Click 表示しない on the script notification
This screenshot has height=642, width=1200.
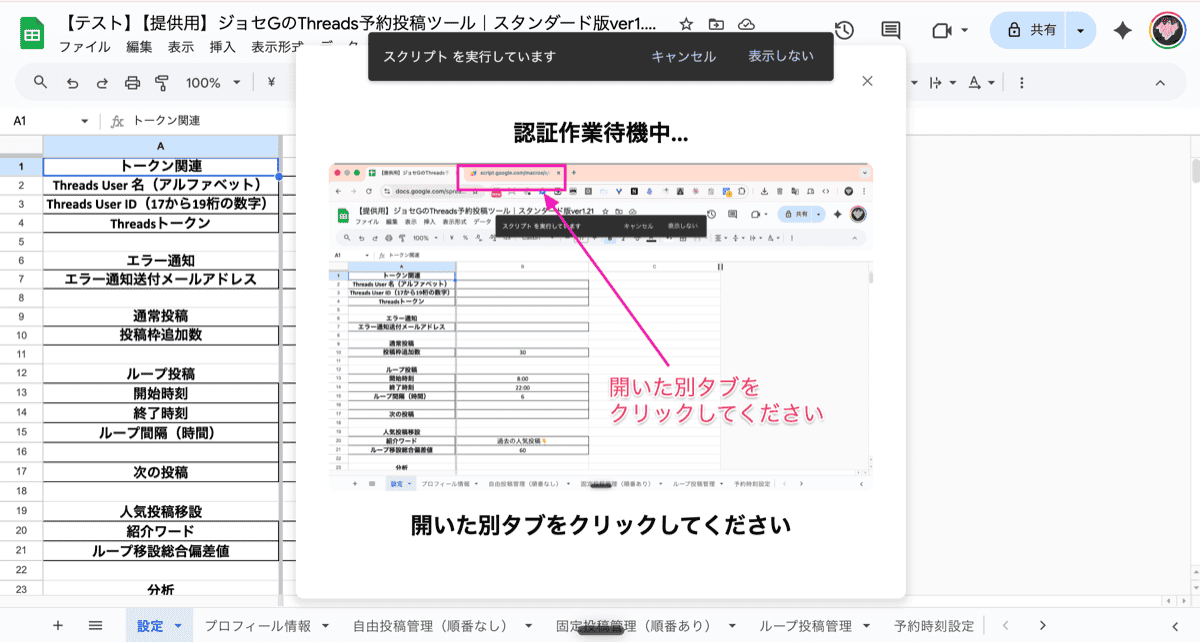tap(781, 56)
